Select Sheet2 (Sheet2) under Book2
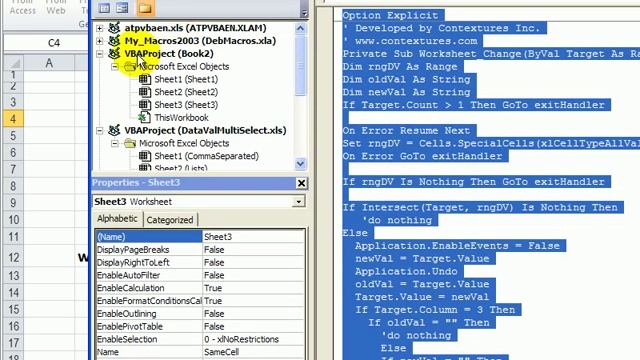The width and height of the screenshot is (640, 360). coord(186,92)
